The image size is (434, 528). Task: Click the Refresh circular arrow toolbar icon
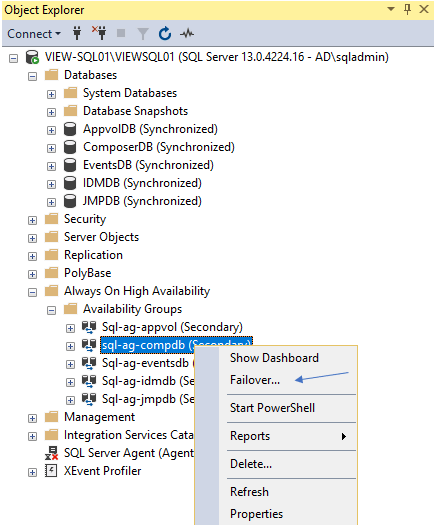point(165,34)
